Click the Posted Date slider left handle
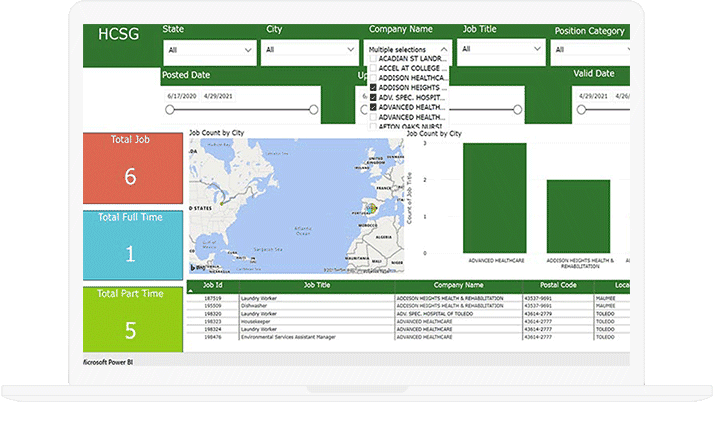The width and height of the screenshot is (715, 430). click(x=171, y=110)
